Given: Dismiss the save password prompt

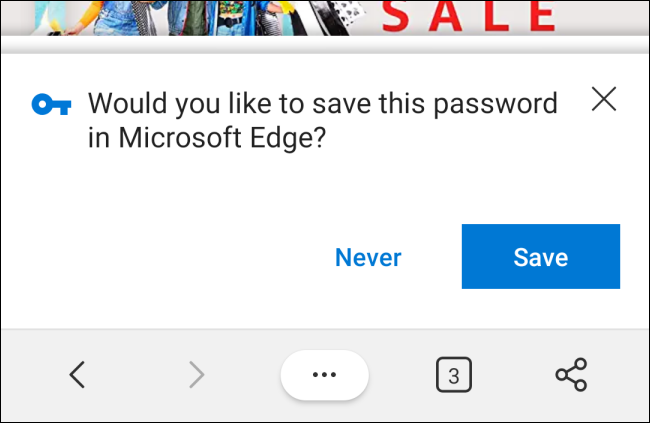Looking at the screenshot, I should 604,99.
